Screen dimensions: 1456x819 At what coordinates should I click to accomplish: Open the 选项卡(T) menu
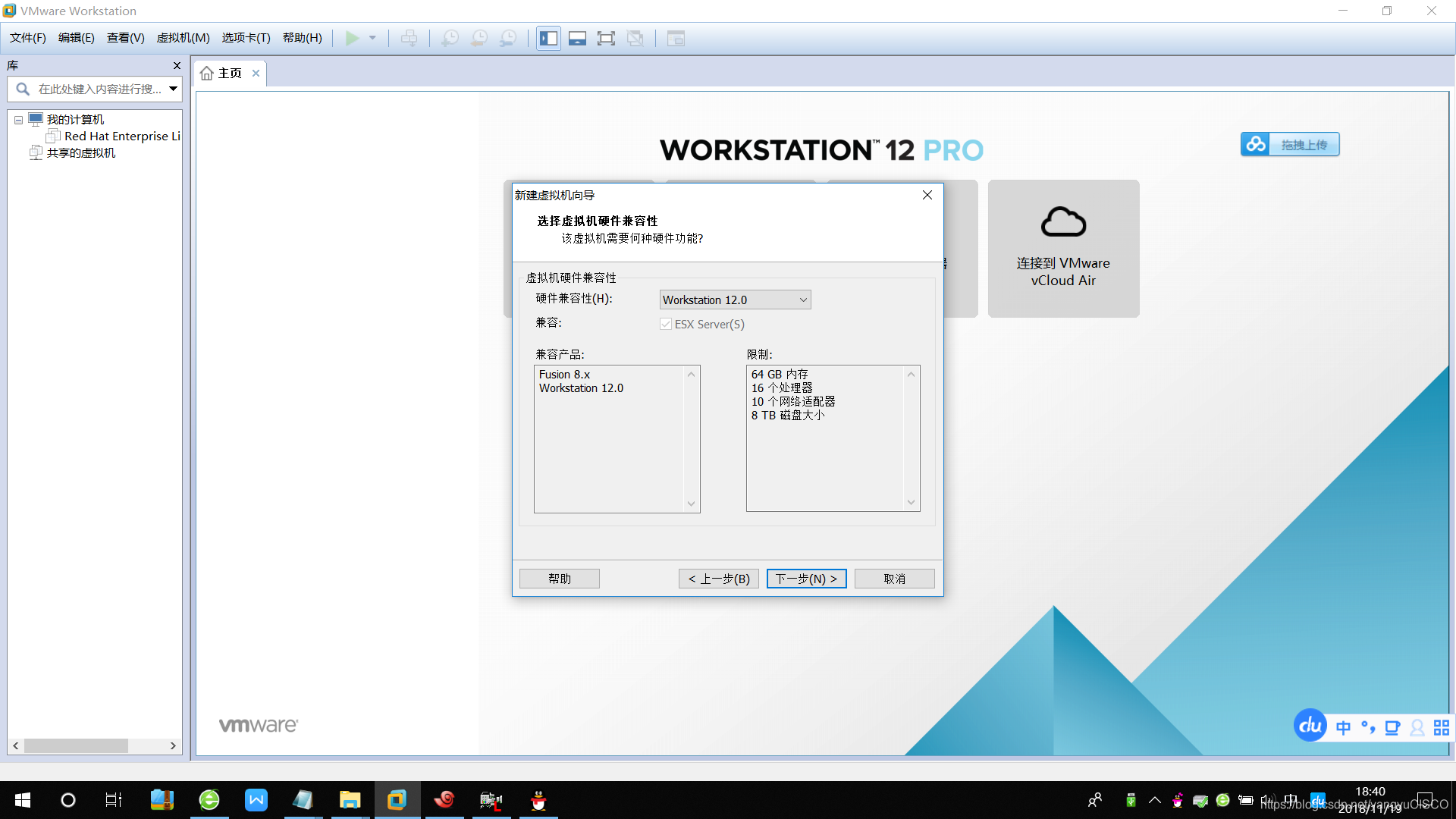pyautogui.click(x=246, y=38)
